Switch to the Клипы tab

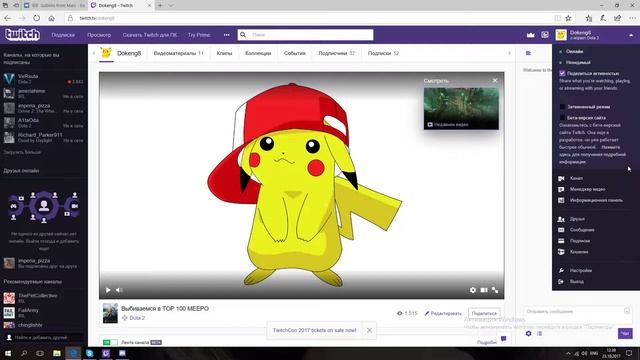point(224,53)
